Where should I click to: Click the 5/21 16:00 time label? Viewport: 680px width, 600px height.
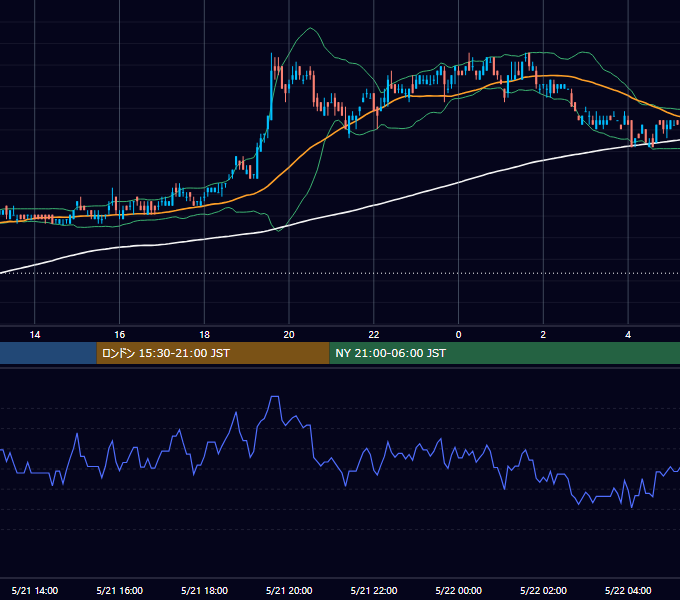(x=120, y=590)
